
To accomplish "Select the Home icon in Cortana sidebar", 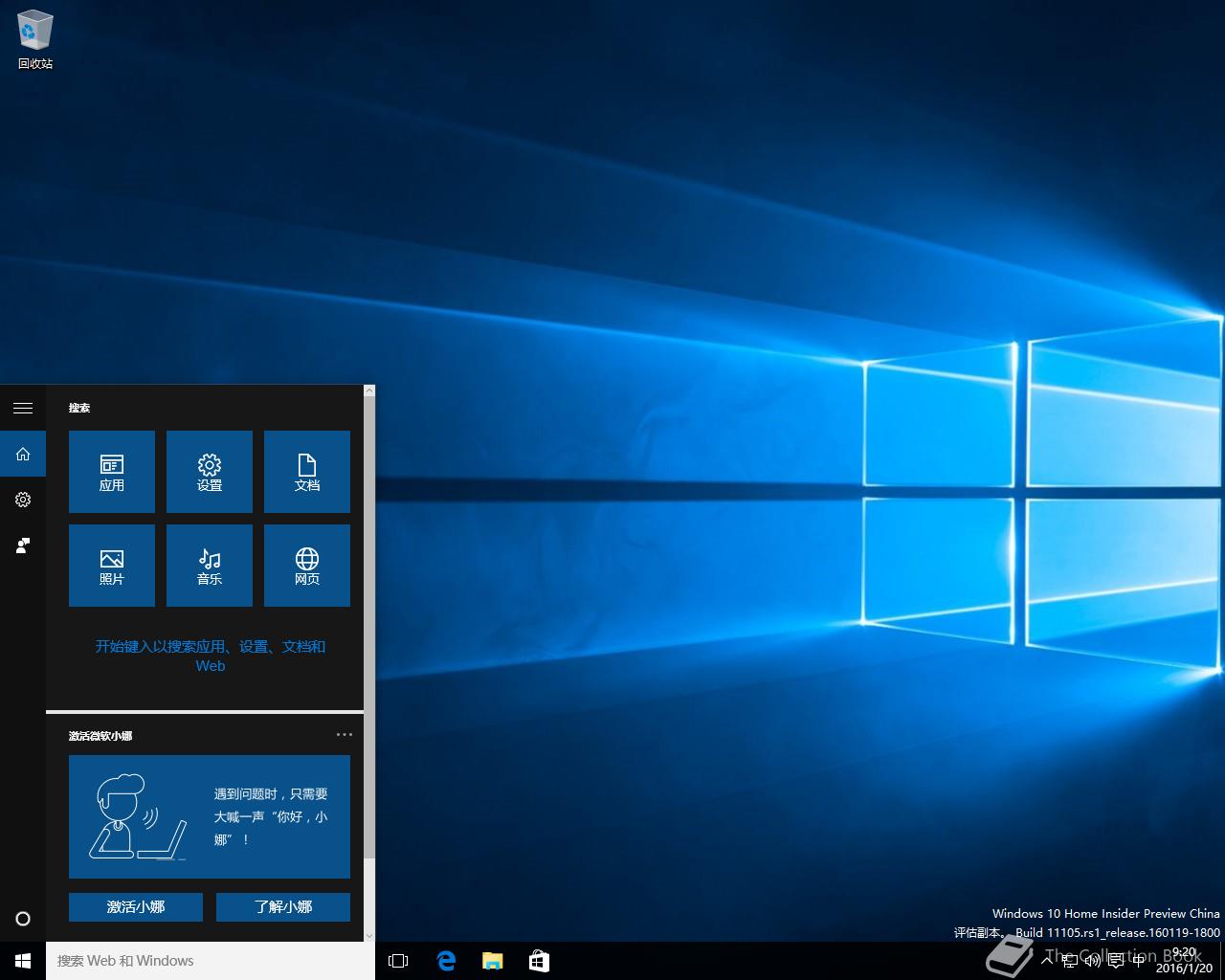I will (23, 455).
